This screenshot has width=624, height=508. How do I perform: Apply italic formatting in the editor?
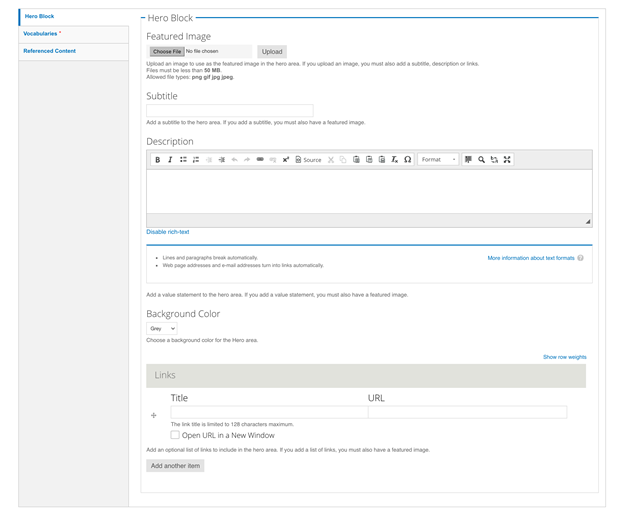170,160
